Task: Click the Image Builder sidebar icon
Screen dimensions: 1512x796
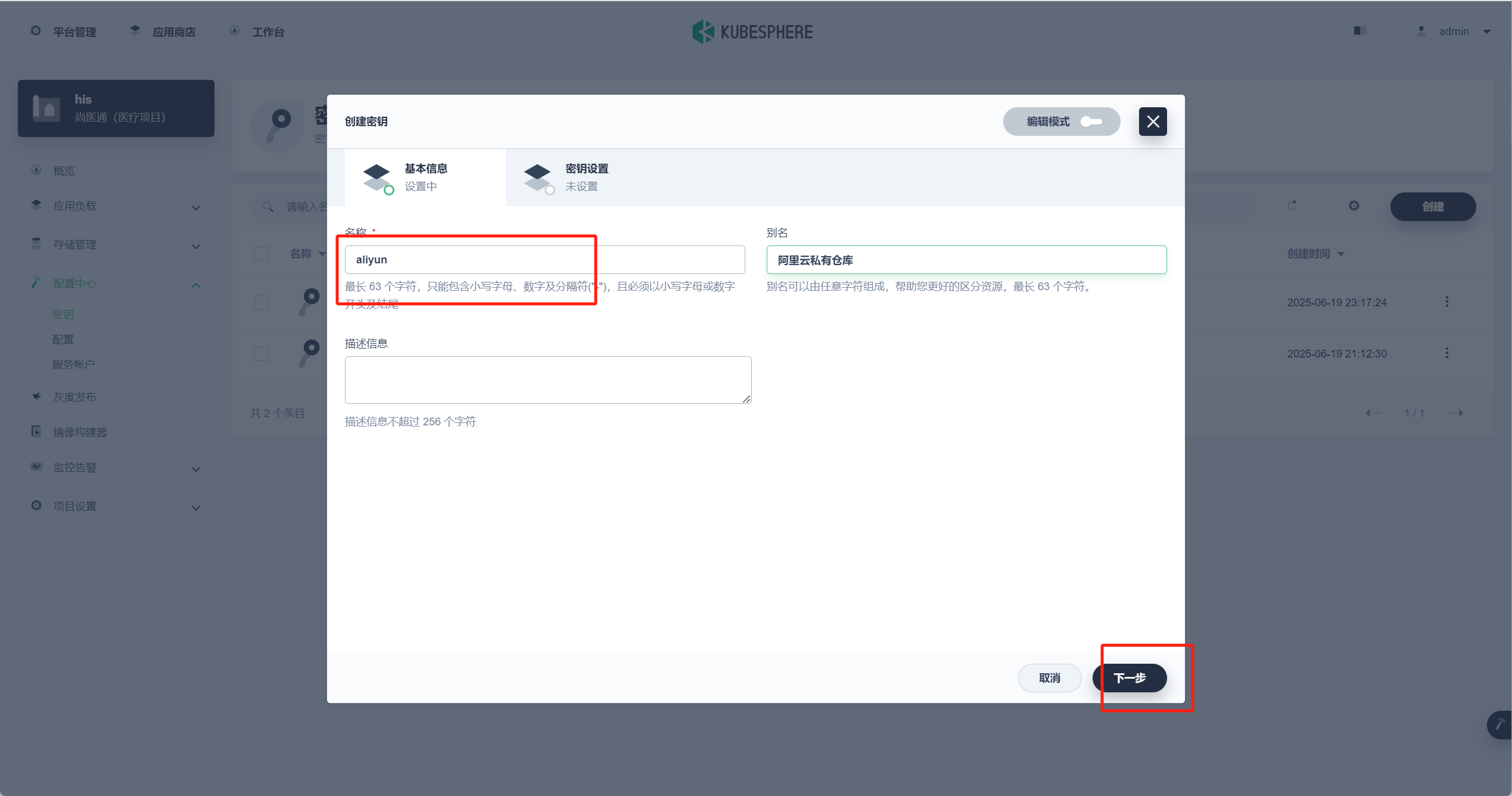Action: pyautogui.click(x=36, y=431)
